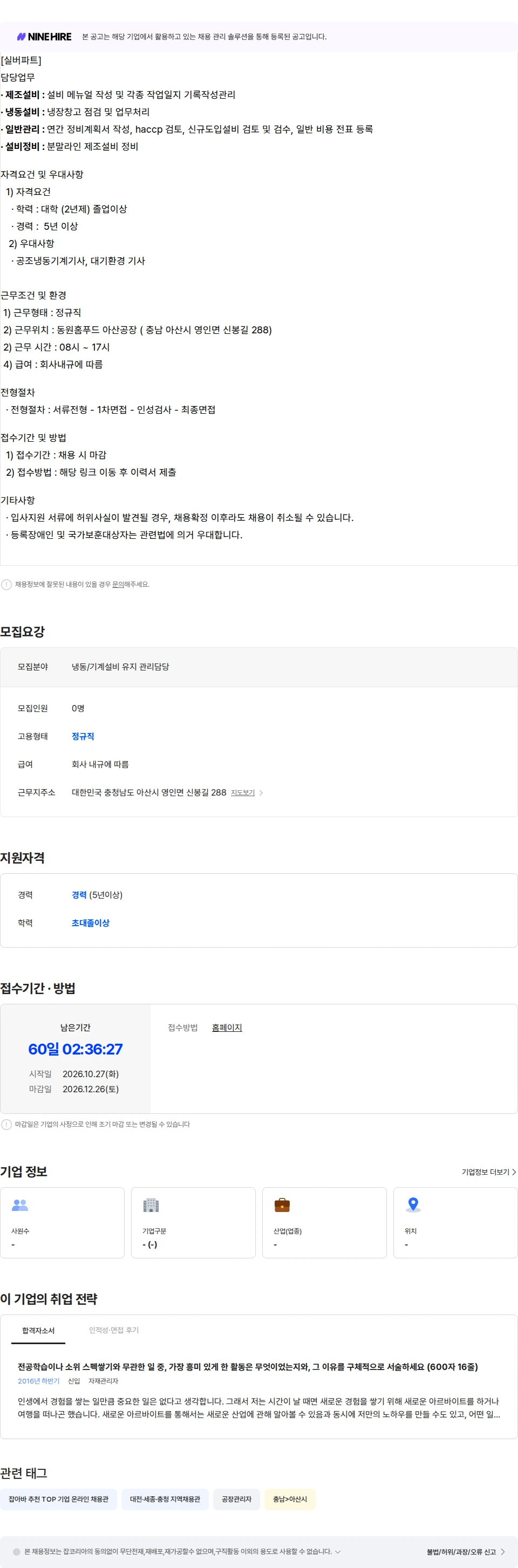Click the 2016년 하반기 label
The image size is (518, 1568).
38,1381
